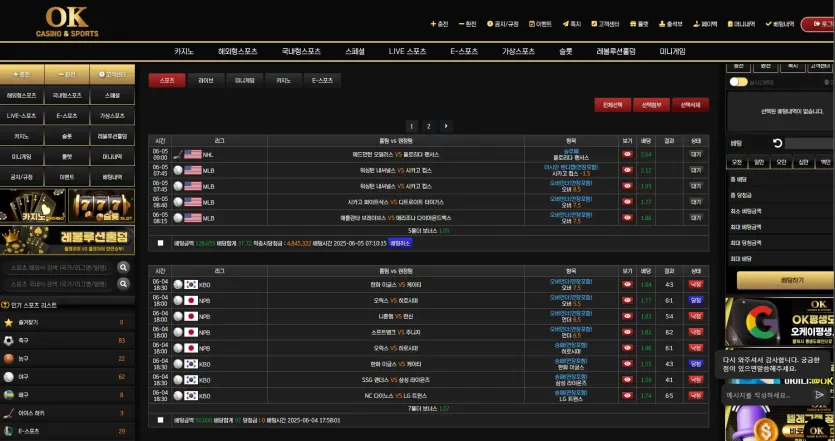Select 축구 soccer in popular sports list
Screen dimensions: 835x441
pyautogui.click(x=67, y=341)
